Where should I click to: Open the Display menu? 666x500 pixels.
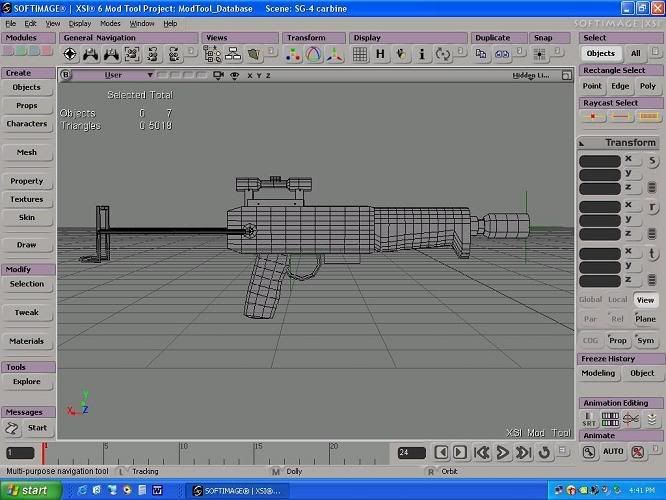tap(80, 23)
